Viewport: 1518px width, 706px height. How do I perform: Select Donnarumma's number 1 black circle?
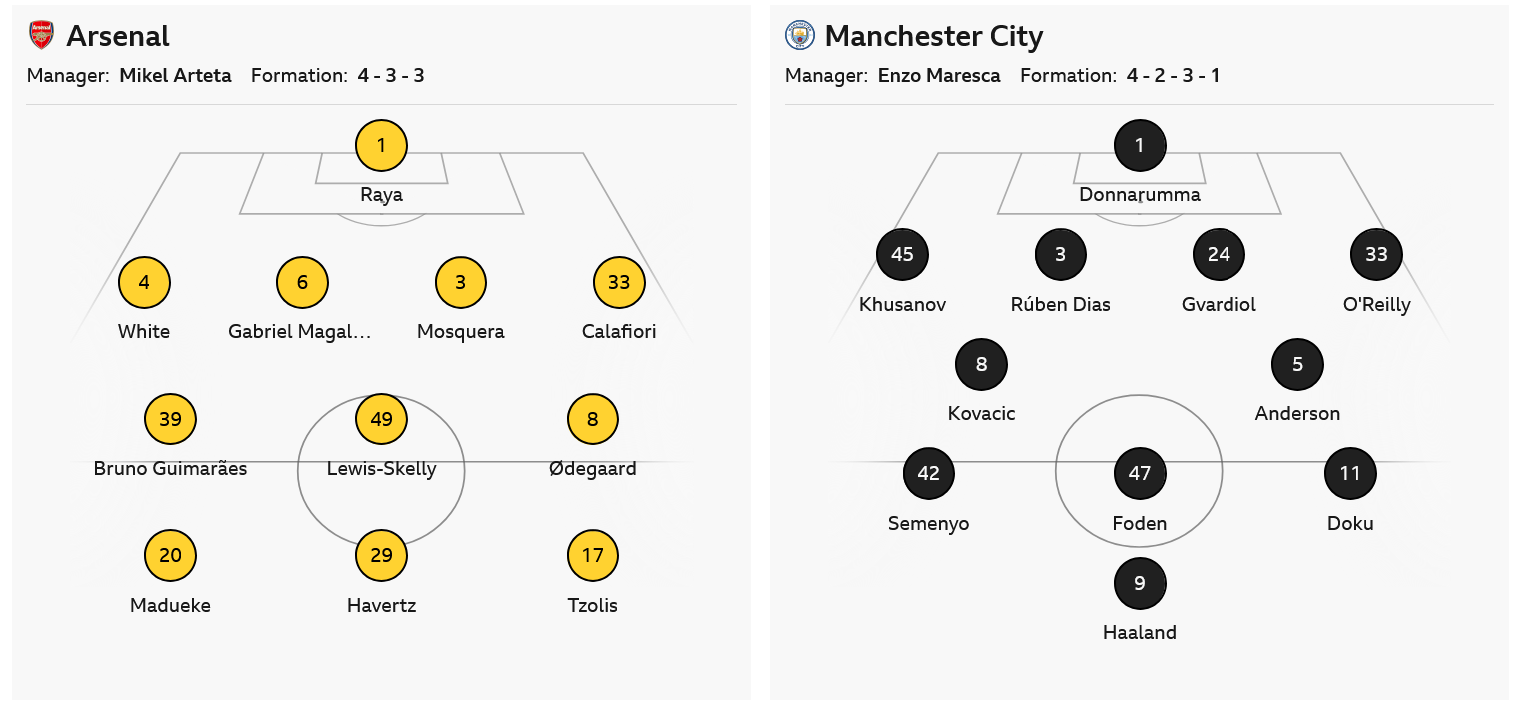click(x=1140, y=146)
